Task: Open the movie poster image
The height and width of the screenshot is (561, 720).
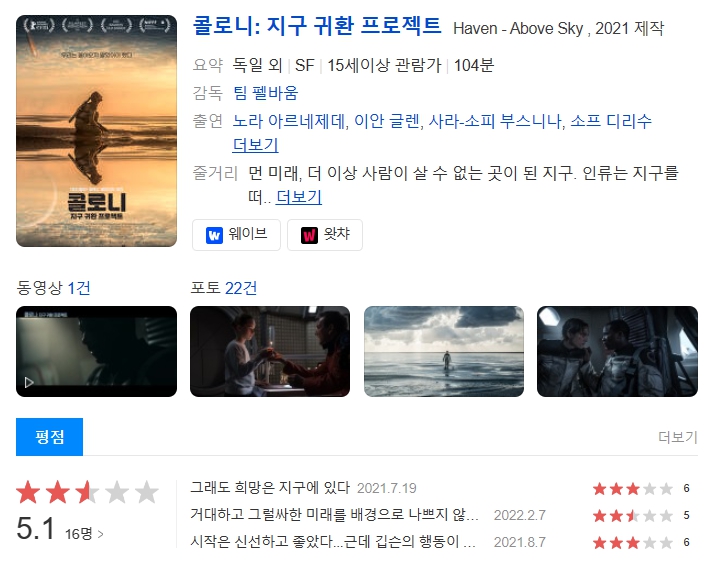Action: coord(96,131)
